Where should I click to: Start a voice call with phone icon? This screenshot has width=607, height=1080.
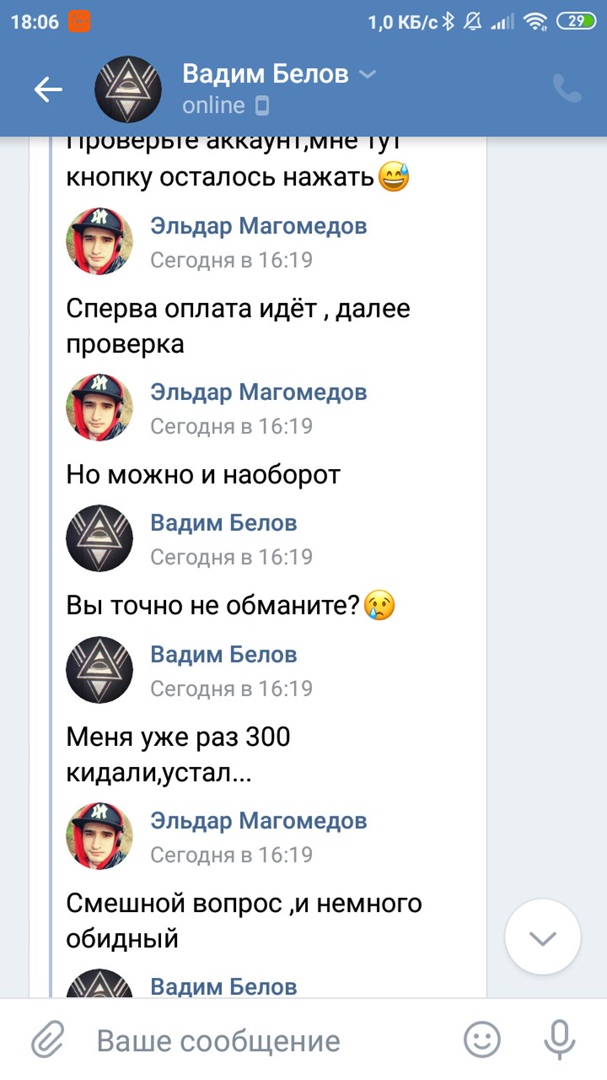pos(567,90)
